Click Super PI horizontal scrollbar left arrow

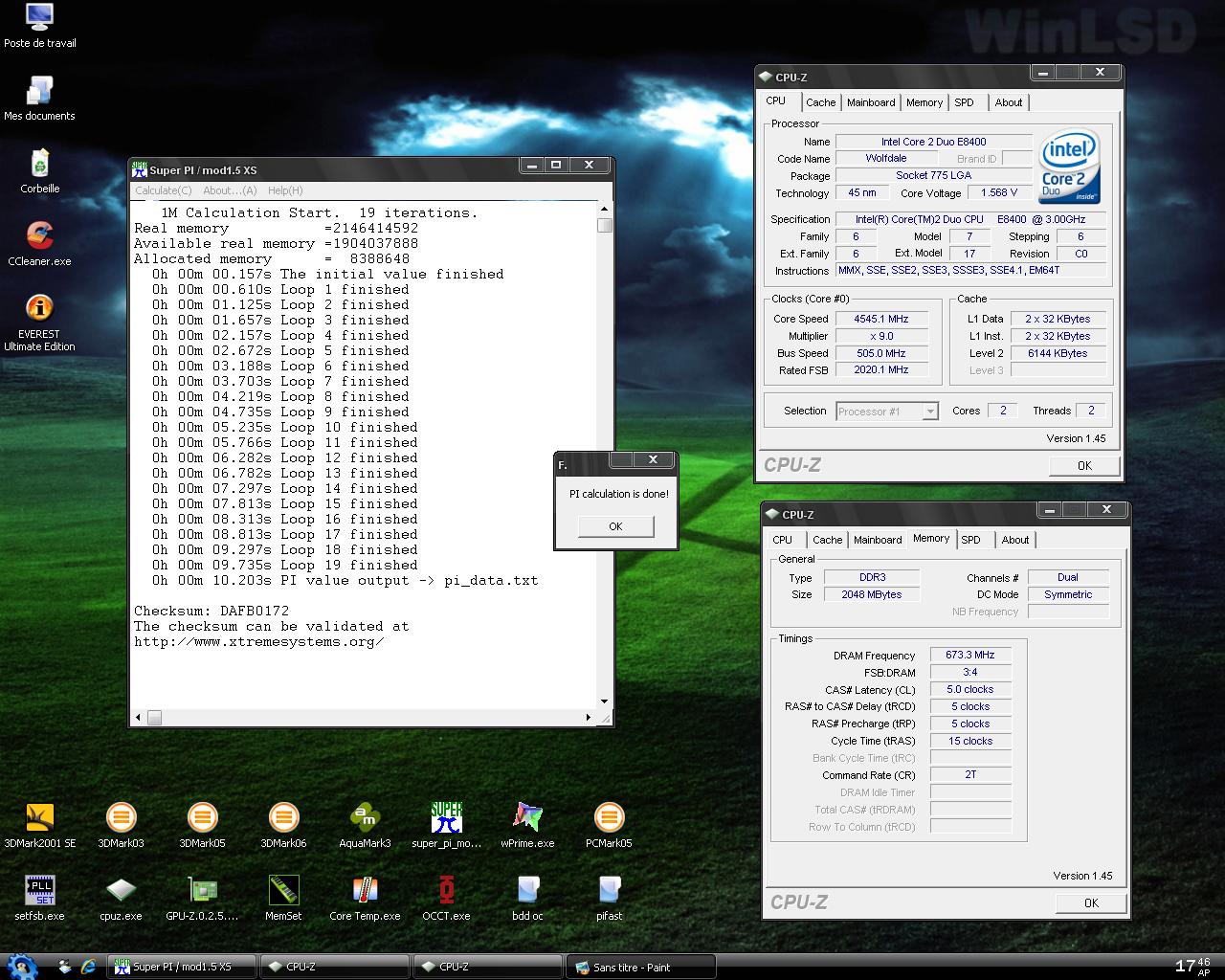point(140,717)
